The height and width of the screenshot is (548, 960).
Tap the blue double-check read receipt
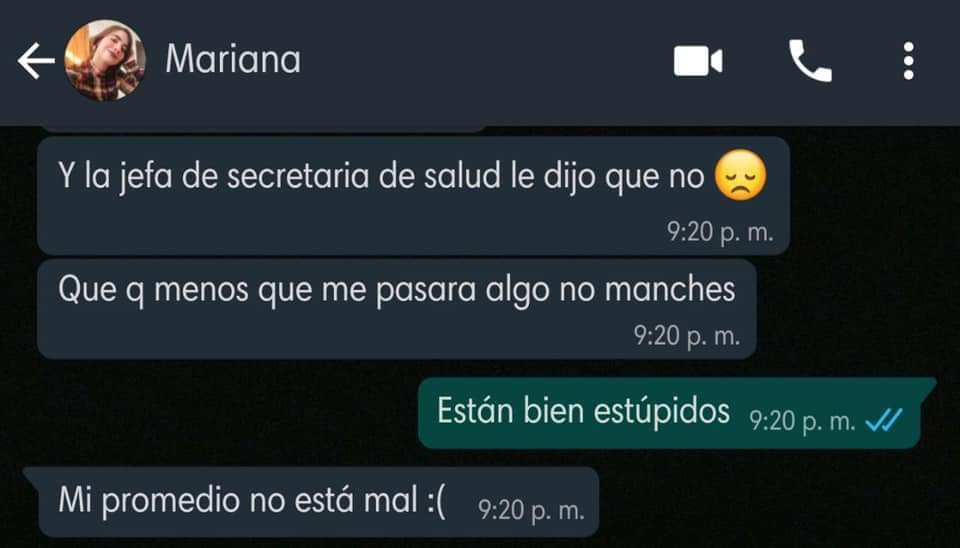[x=883, y=421]
